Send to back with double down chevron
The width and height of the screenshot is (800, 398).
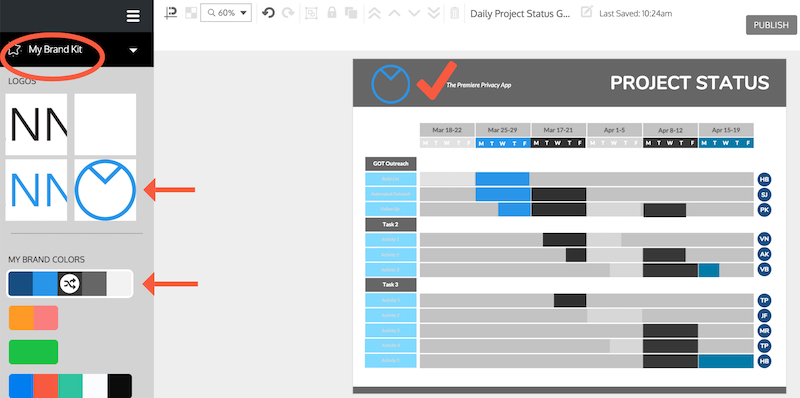(434, 13)
